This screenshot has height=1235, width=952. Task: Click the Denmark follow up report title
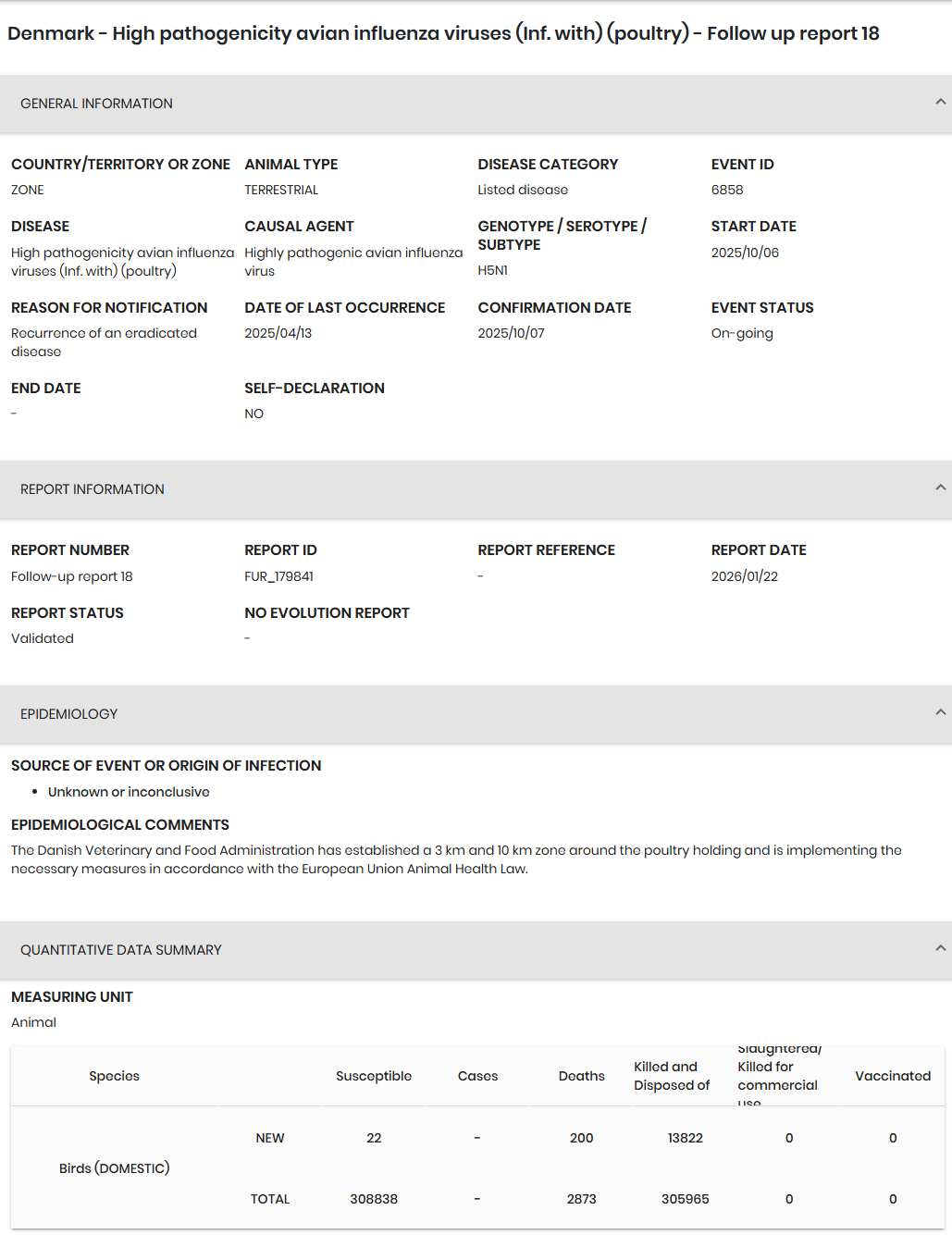443,34
